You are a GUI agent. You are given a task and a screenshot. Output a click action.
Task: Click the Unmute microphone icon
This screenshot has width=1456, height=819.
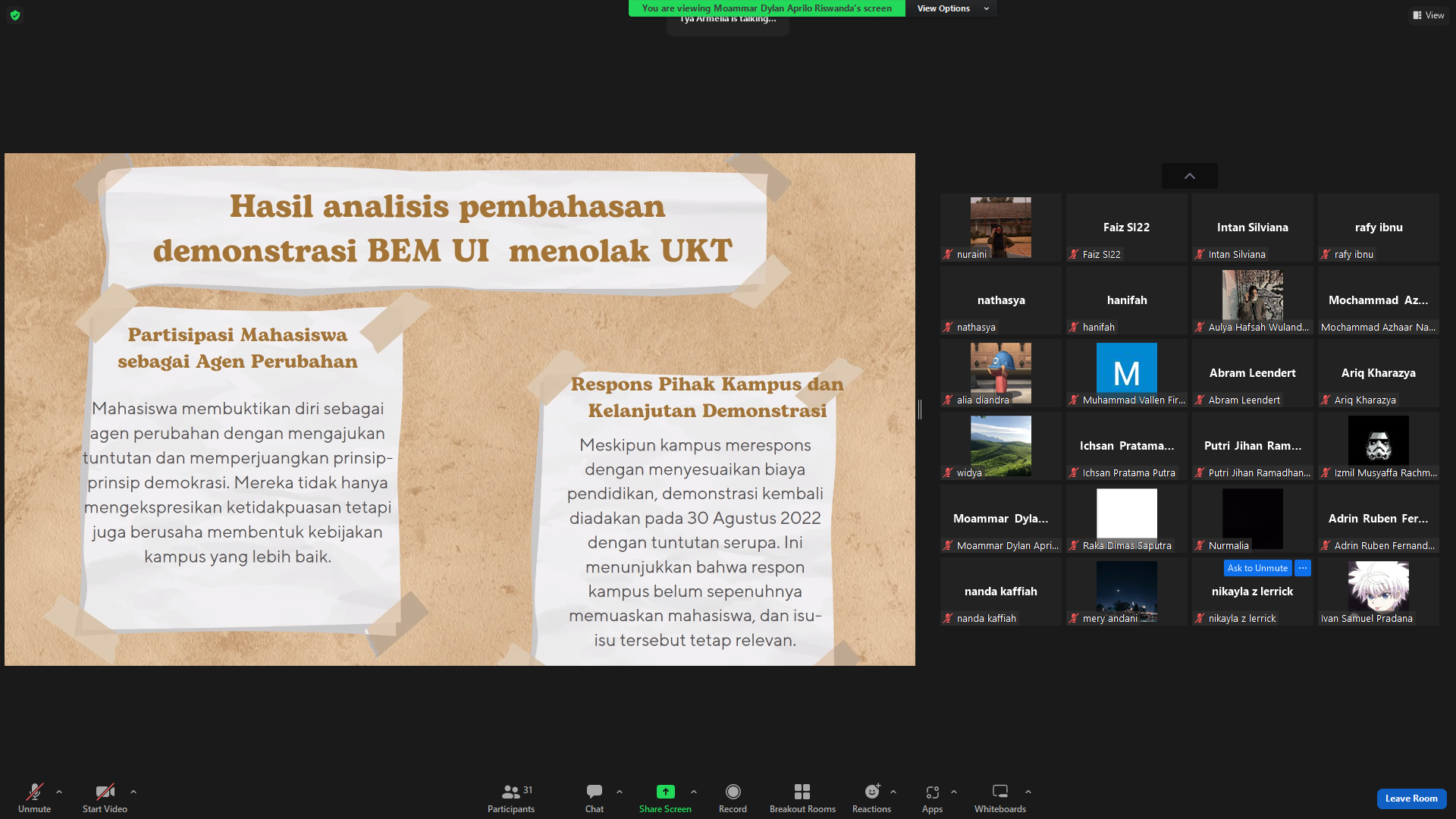(x=34, y=792)
